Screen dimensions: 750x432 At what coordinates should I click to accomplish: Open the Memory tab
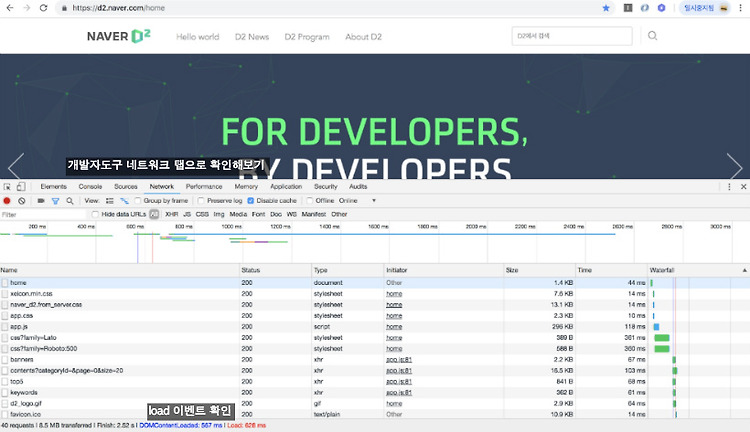(246, 187)
